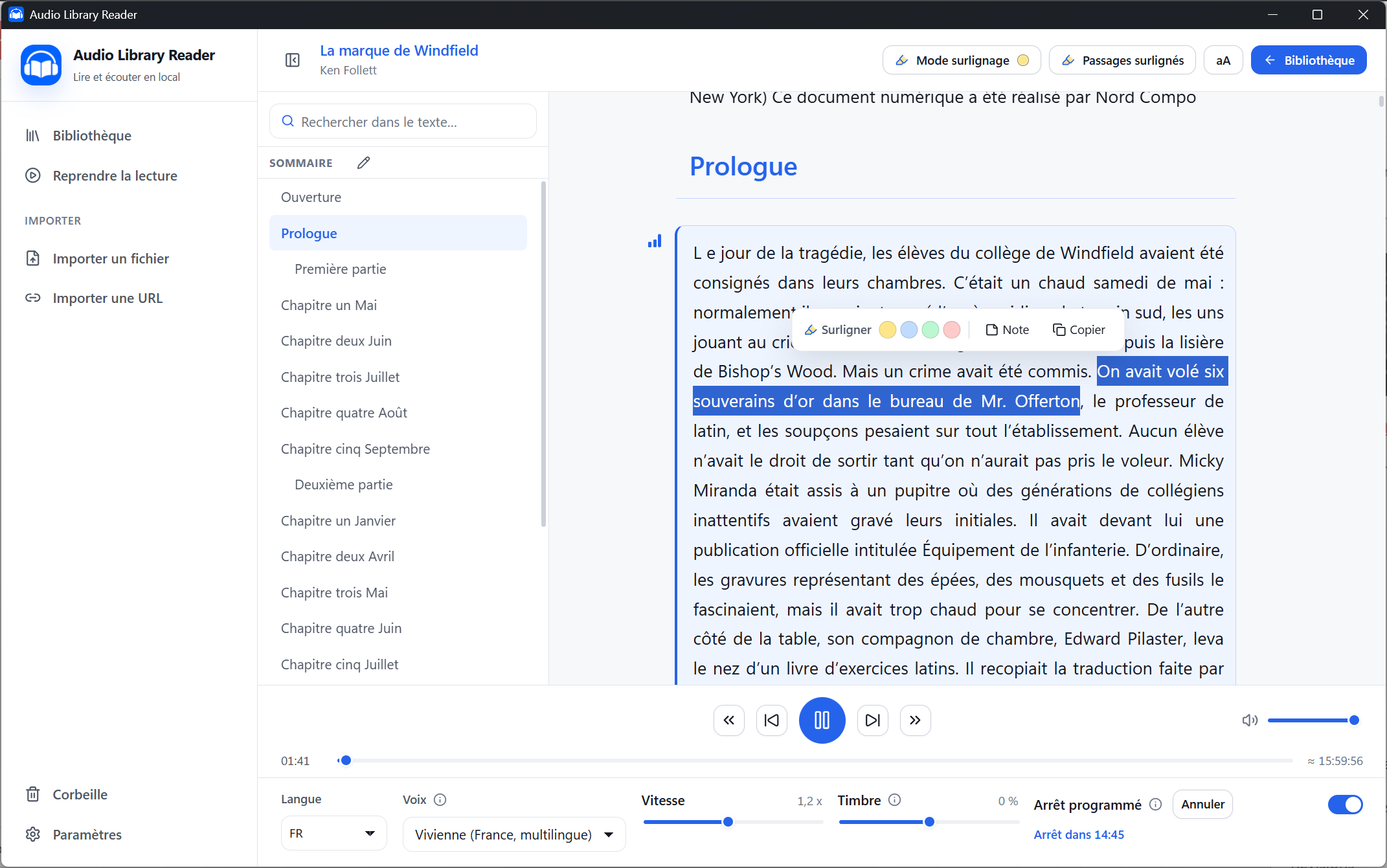Screen dimensions: 1387x868
Task: Click Reprendre la lecture
Action: (x=102, y=176)
